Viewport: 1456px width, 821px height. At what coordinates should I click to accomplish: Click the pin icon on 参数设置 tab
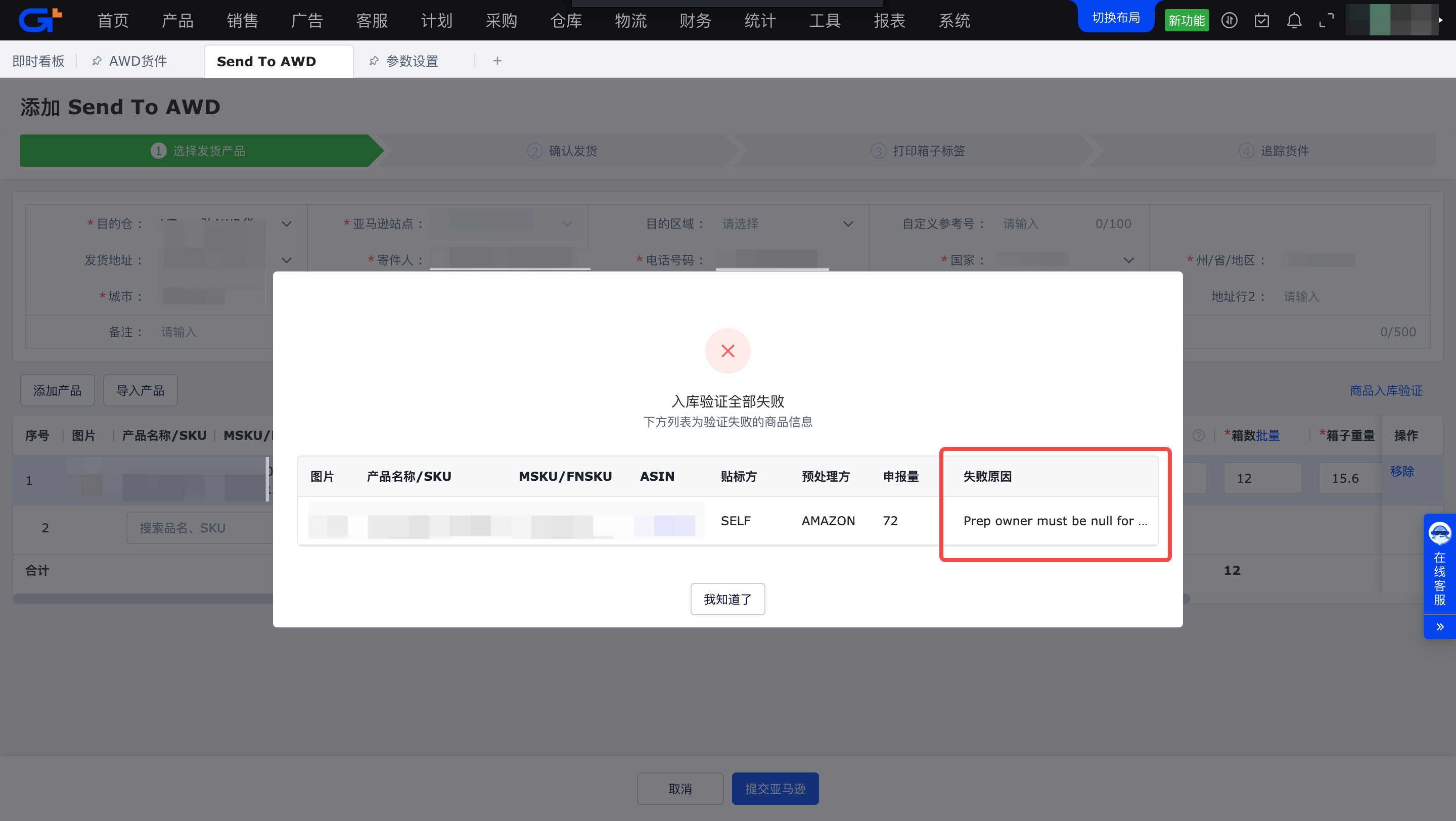point(374,61)
